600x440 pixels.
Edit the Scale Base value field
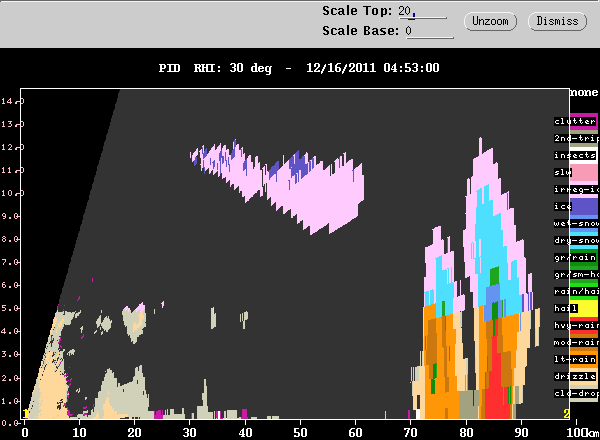429,31
